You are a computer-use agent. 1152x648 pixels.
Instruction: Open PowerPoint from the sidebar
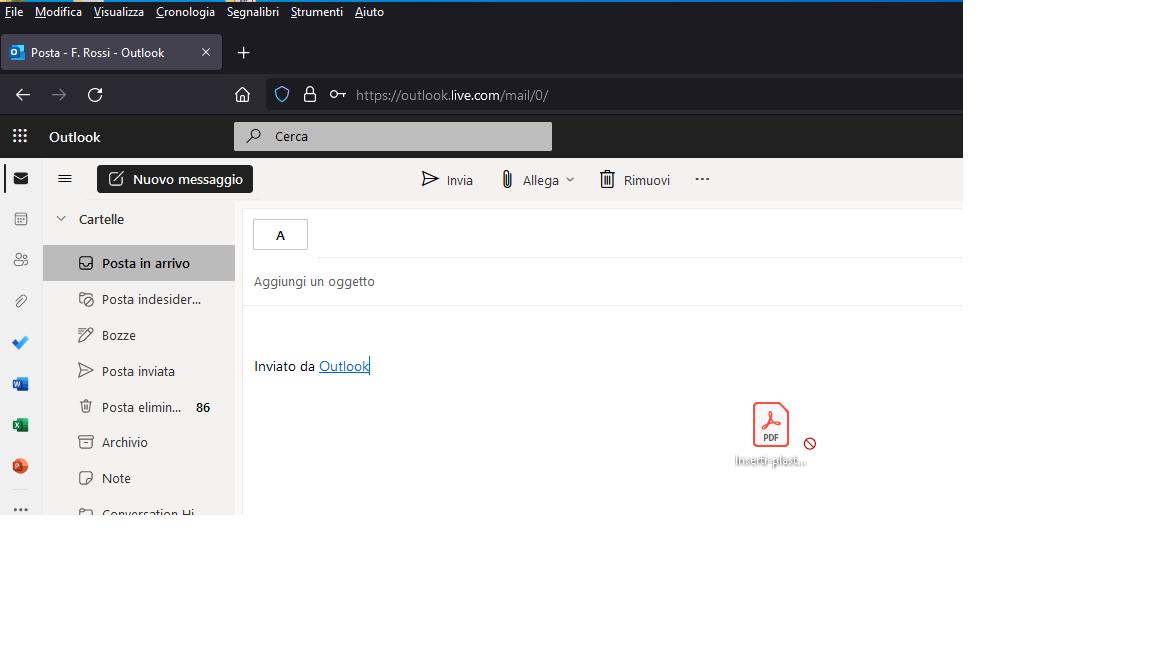point(20,465)
